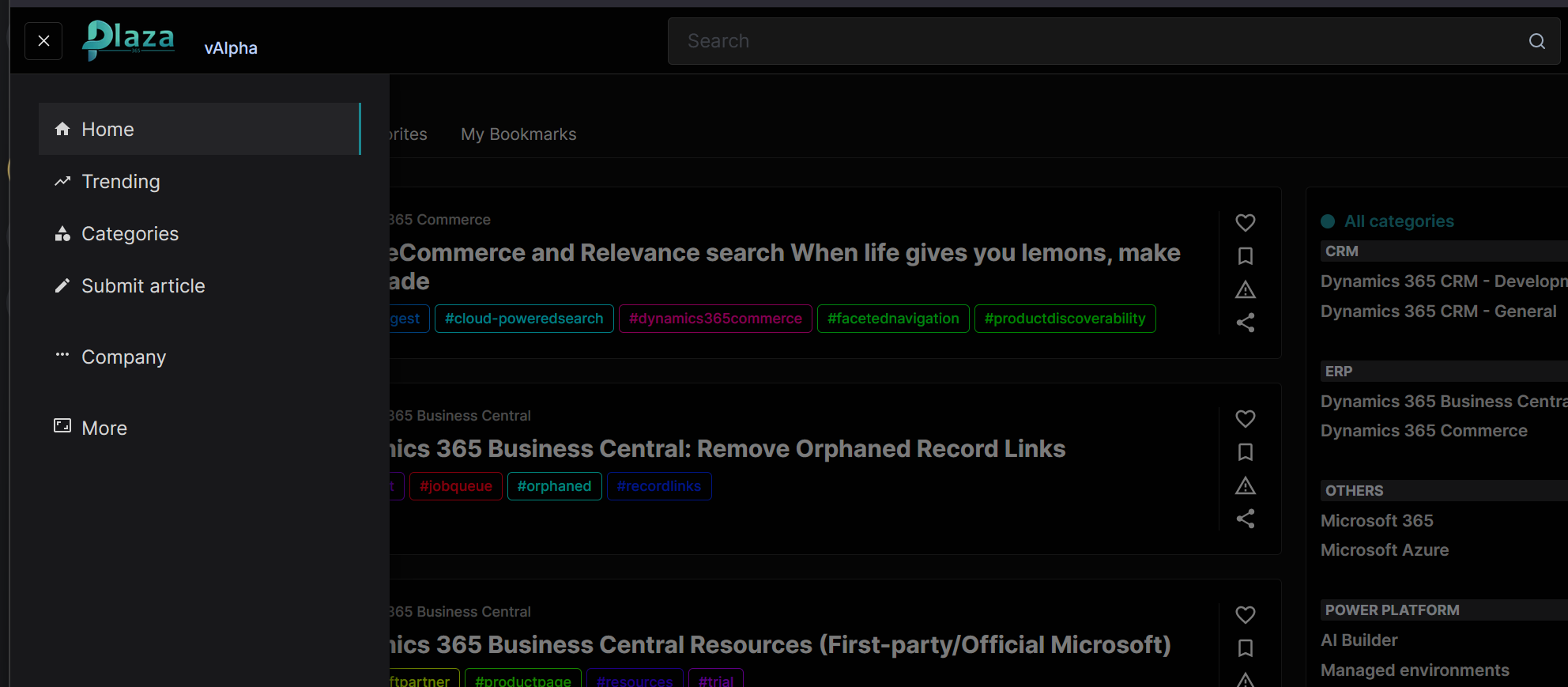Click the #productpage tag
Screen dimensions: 1568x687
[523, 678]
